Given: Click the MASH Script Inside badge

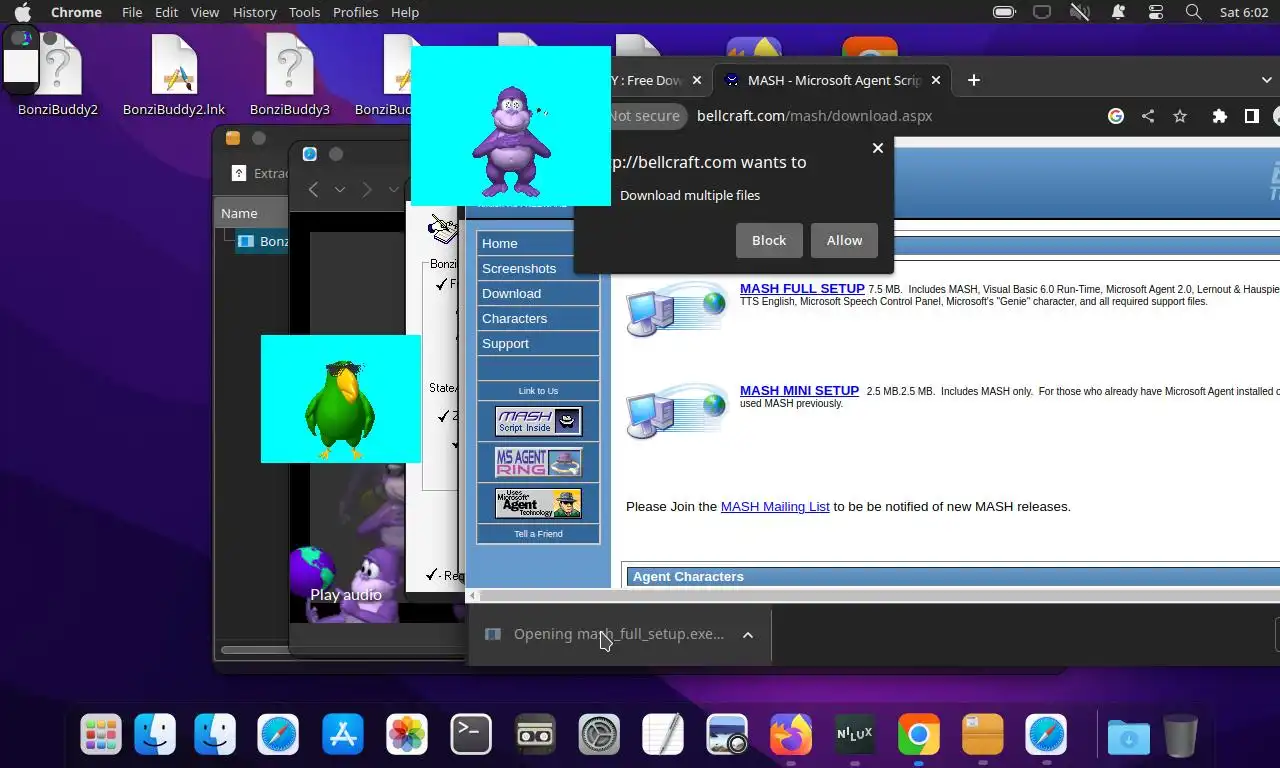Looking at the screenshot, I should pos(538,421).
